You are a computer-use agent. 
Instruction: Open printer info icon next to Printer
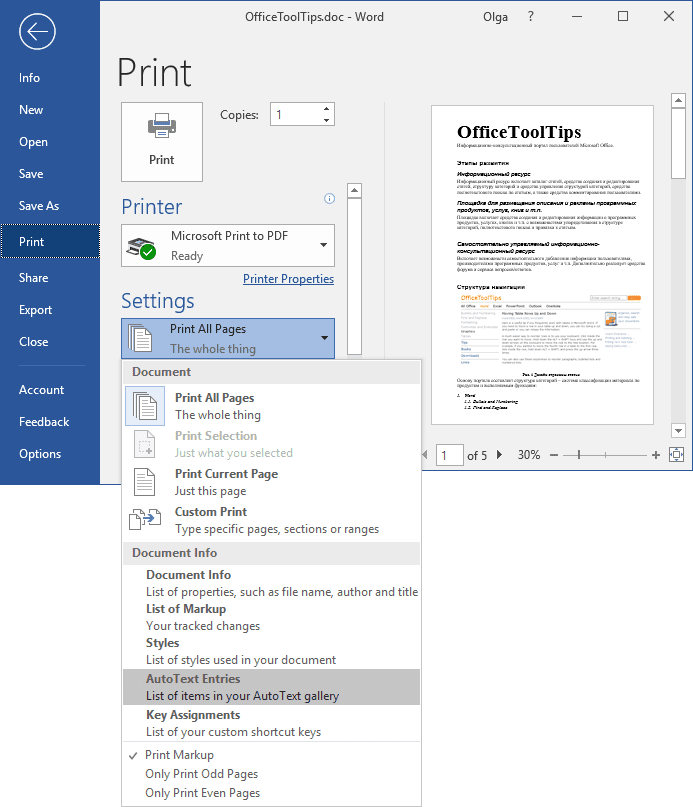[x=330, y=199]
